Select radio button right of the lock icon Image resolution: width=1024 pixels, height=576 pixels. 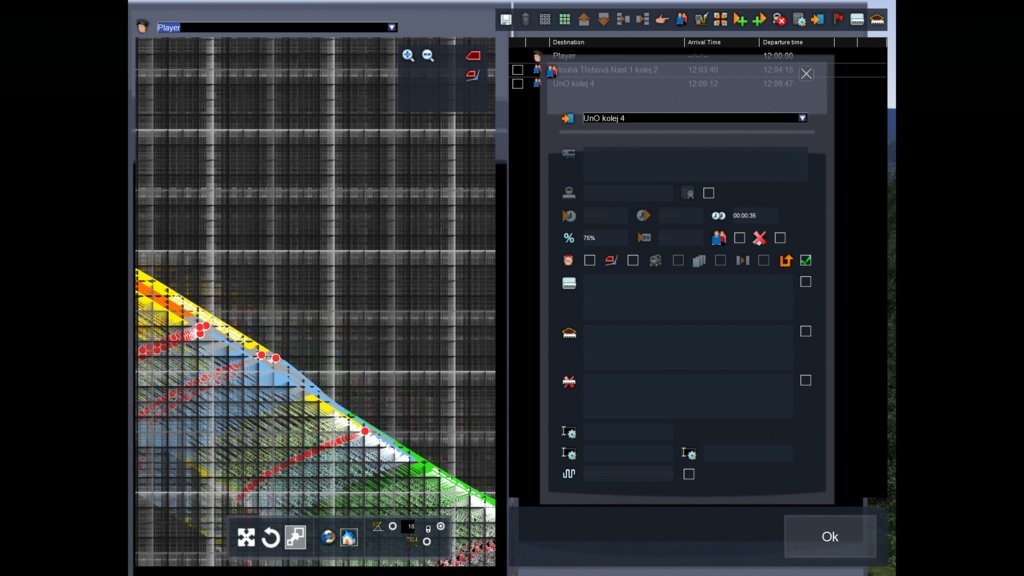(x=441, y=526)
